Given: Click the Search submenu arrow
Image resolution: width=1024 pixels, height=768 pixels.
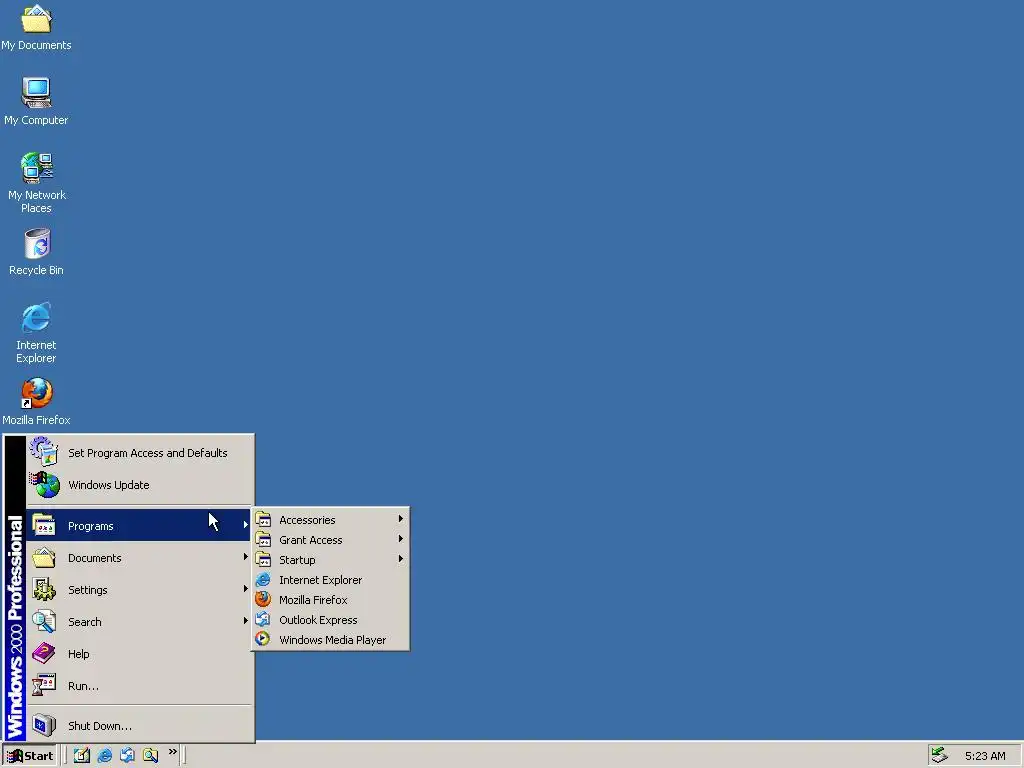Looking at the screenshot, I should [x=245, y=621].
